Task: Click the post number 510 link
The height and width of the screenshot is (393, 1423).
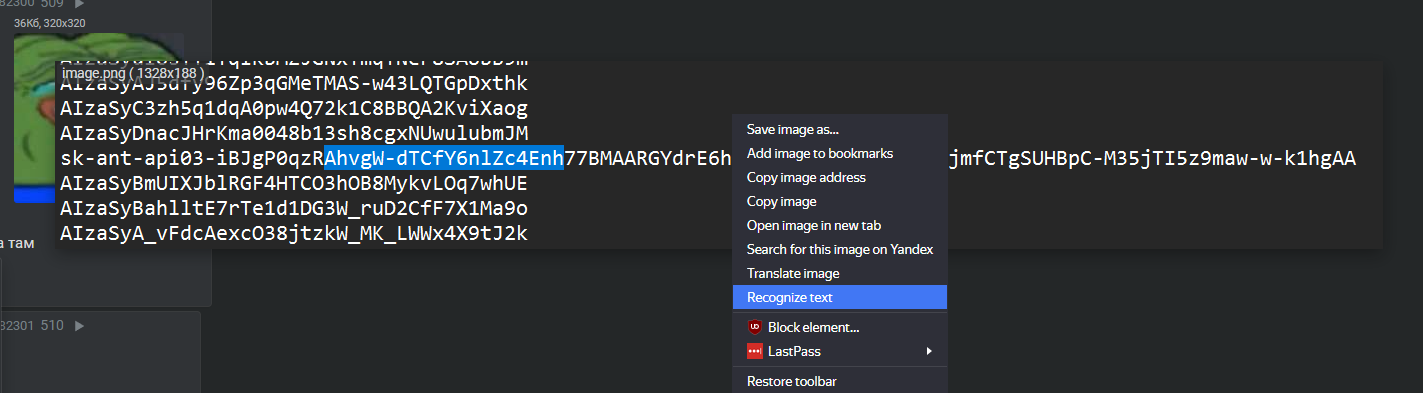Action: [52, 325]
